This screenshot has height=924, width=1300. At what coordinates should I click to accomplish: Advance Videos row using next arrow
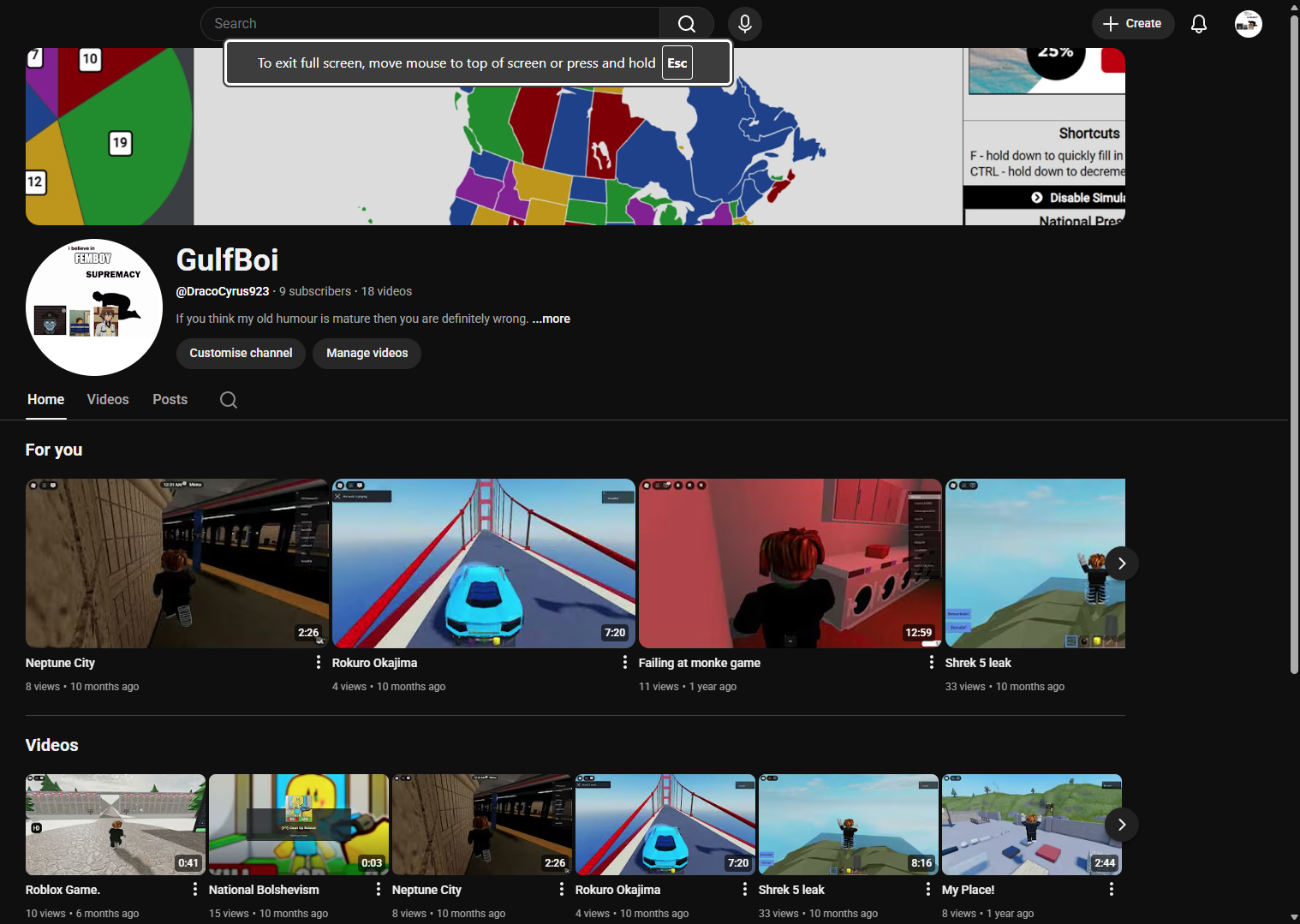click(1121, 825)
